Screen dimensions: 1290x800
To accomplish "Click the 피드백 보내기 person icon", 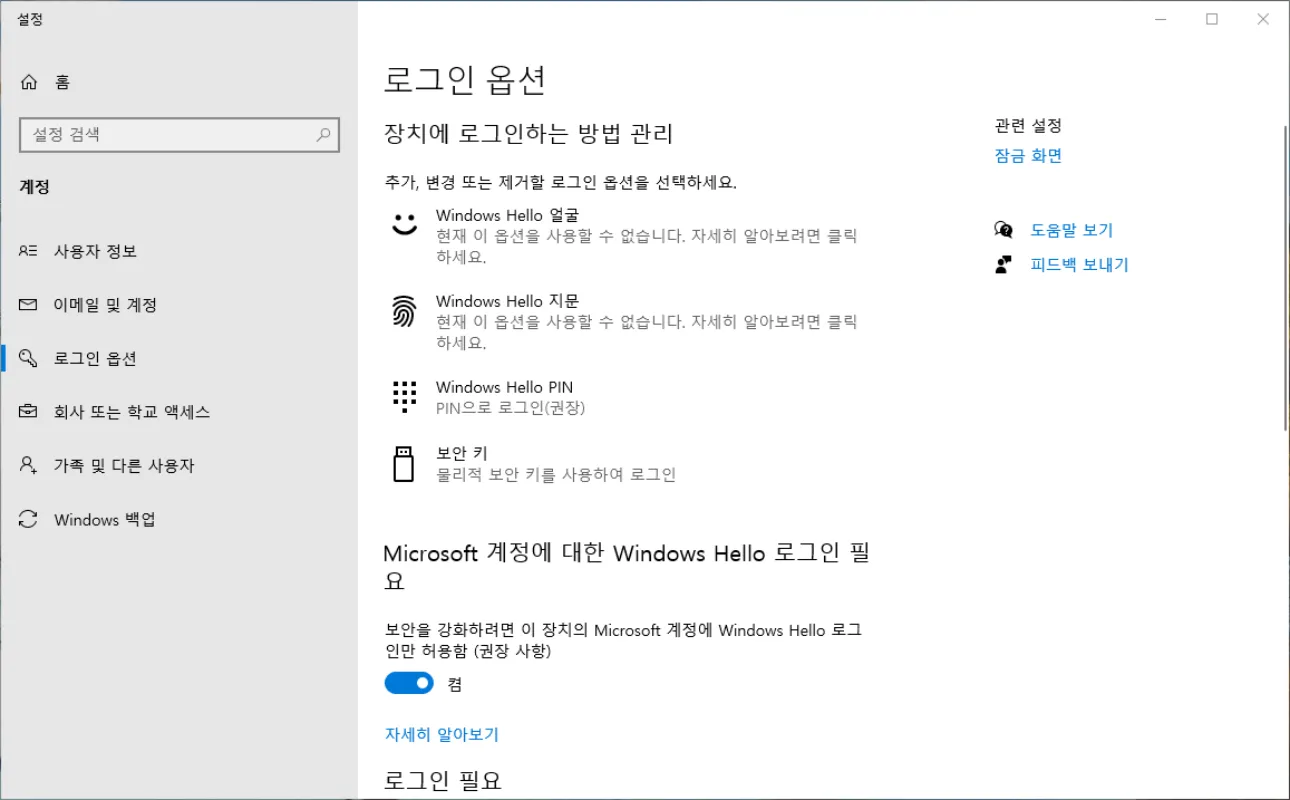I will click(1004, 265).
